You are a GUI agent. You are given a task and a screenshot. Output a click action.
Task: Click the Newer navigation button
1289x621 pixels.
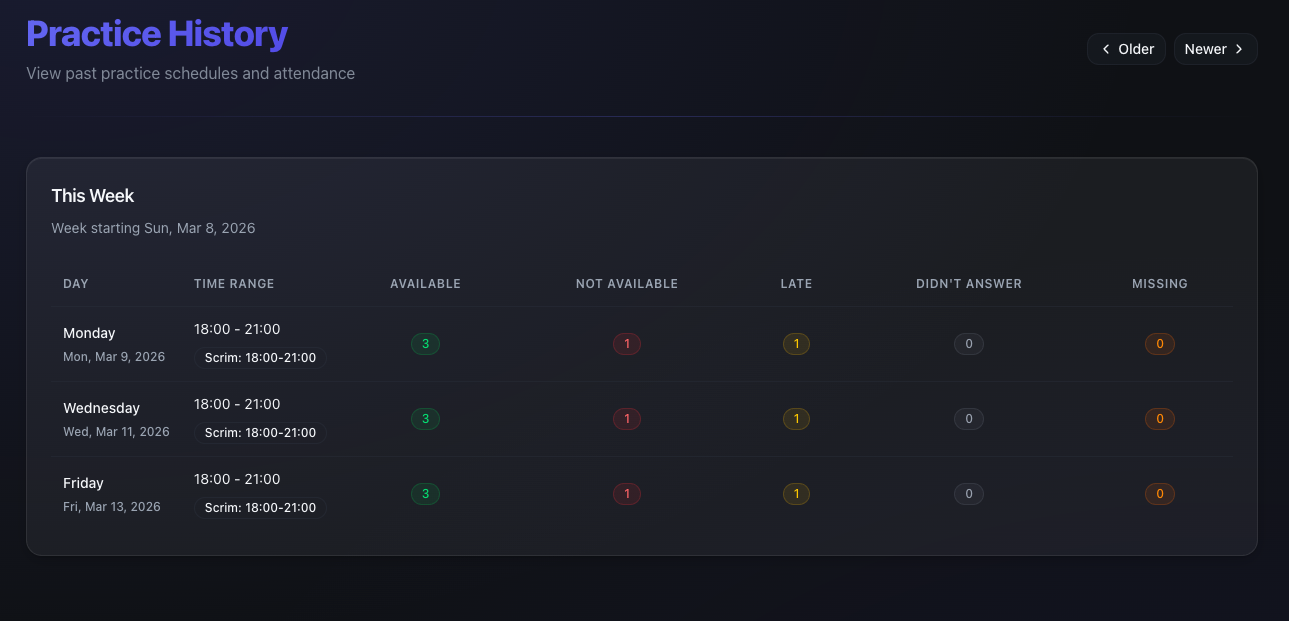coord(1215,48)
